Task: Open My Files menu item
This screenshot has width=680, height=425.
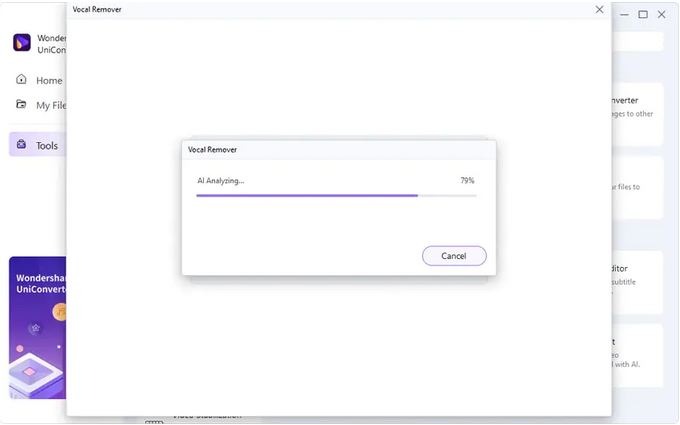Action: pos(51,105)
